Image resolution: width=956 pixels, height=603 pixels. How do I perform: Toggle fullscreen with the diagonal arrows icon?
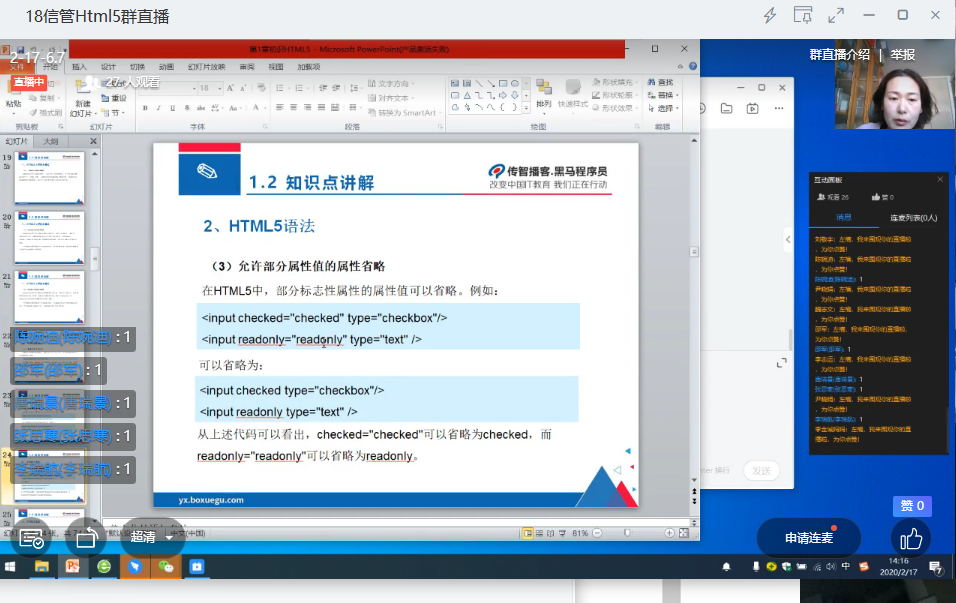[x=836, y=15]
